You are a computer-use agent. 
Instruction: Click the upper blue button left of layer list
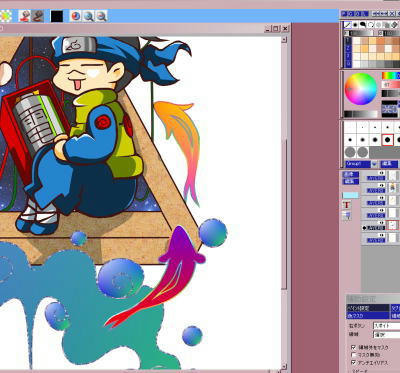pos(351,174)
